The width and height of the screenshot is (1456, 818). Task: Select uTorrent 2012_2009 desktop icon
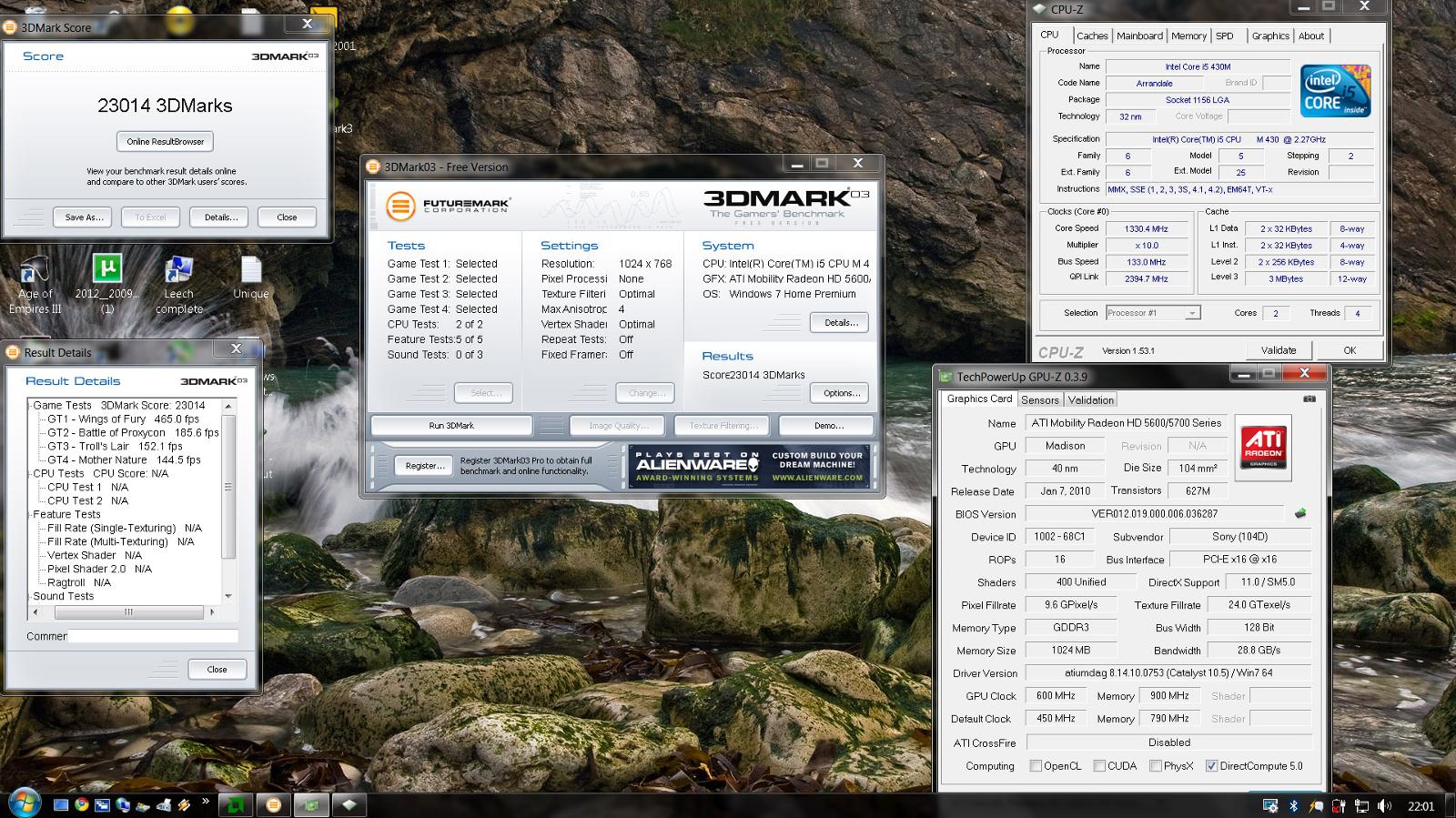coord(107,284)
